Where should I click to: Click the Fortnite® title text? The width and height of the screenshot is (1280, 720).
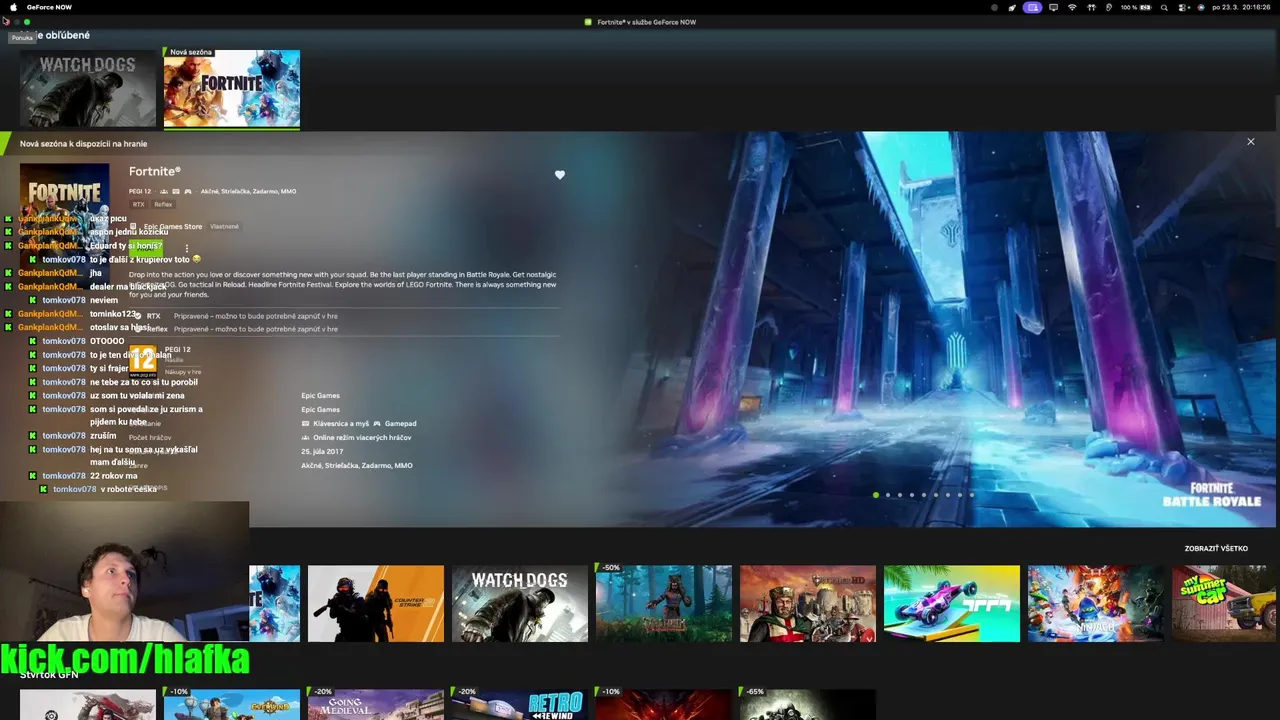(155, 172)
